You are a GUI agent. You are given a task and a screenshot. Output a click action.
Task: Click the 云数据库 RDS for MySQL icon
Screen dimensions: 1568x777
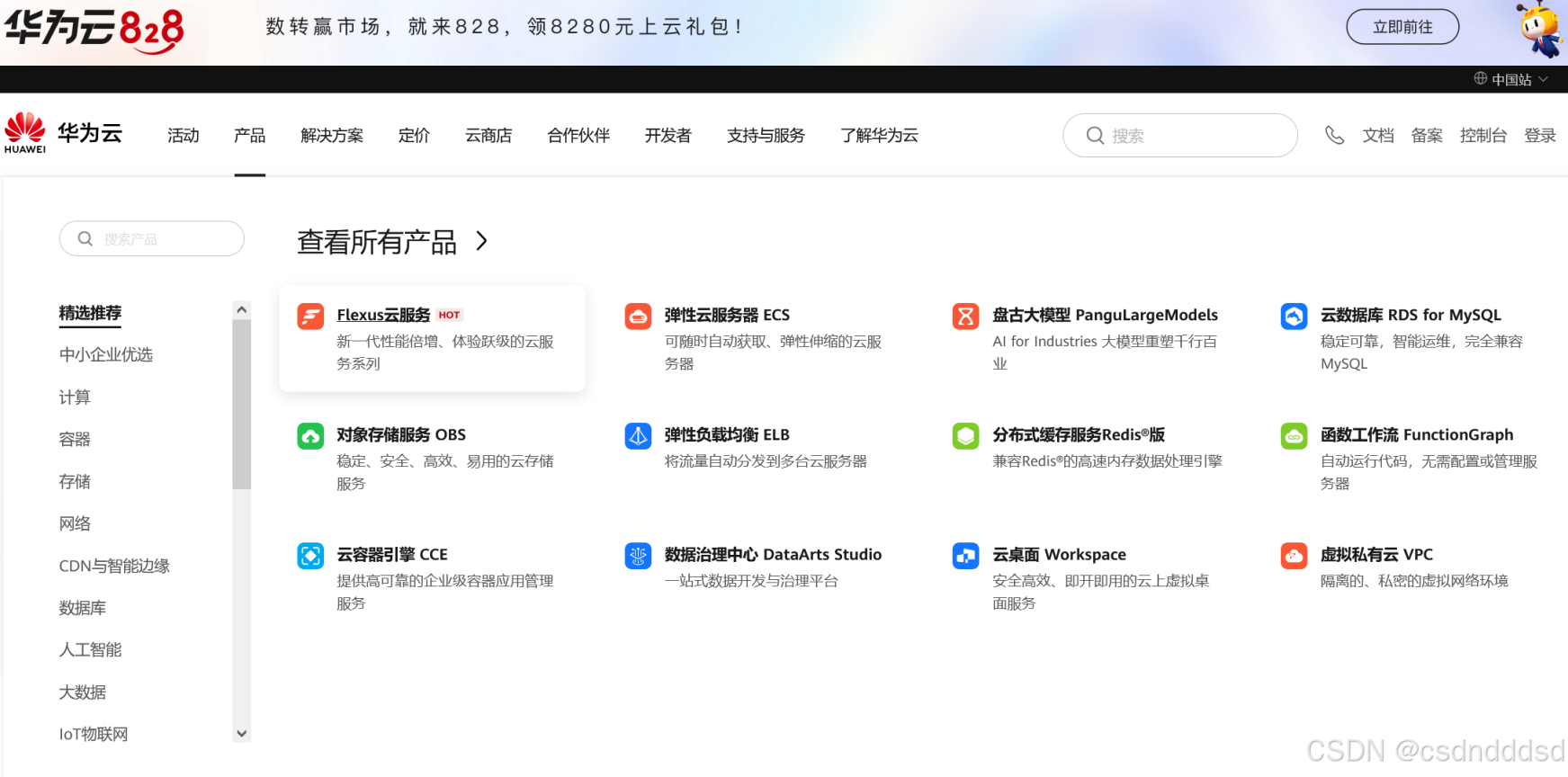1294,317
